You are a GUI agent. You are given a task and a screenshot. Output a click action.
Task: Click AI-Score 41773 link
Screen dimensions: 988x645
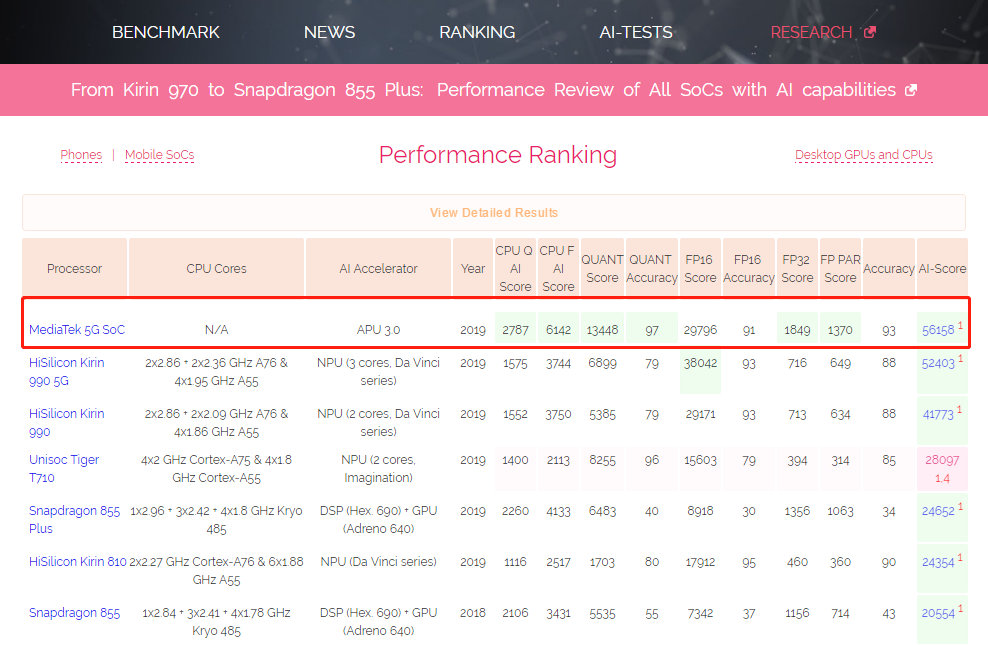point(938,414)
